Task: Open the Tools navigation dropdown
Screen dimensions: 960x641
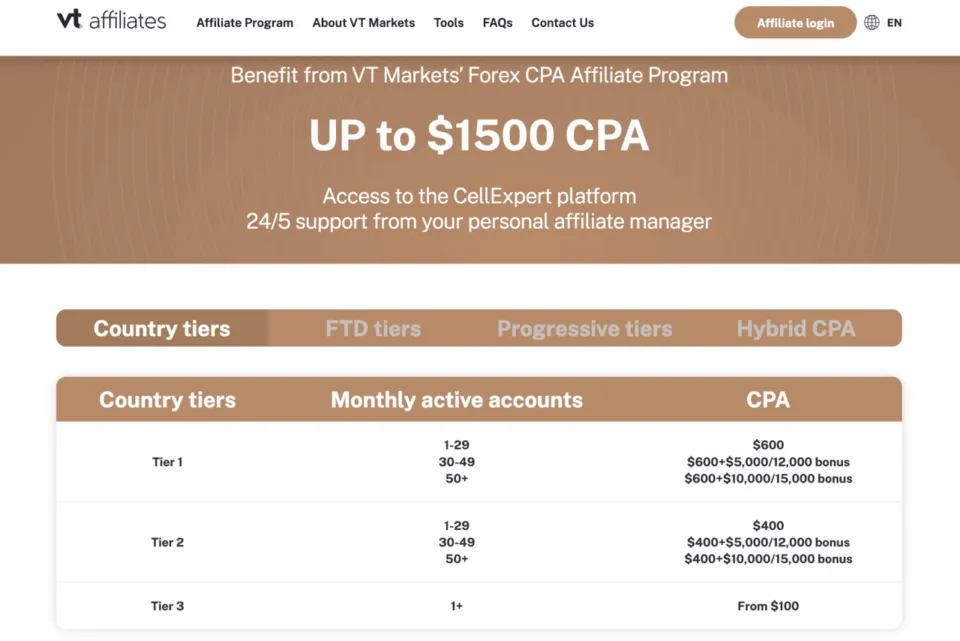Action: (x=448, y=23)
